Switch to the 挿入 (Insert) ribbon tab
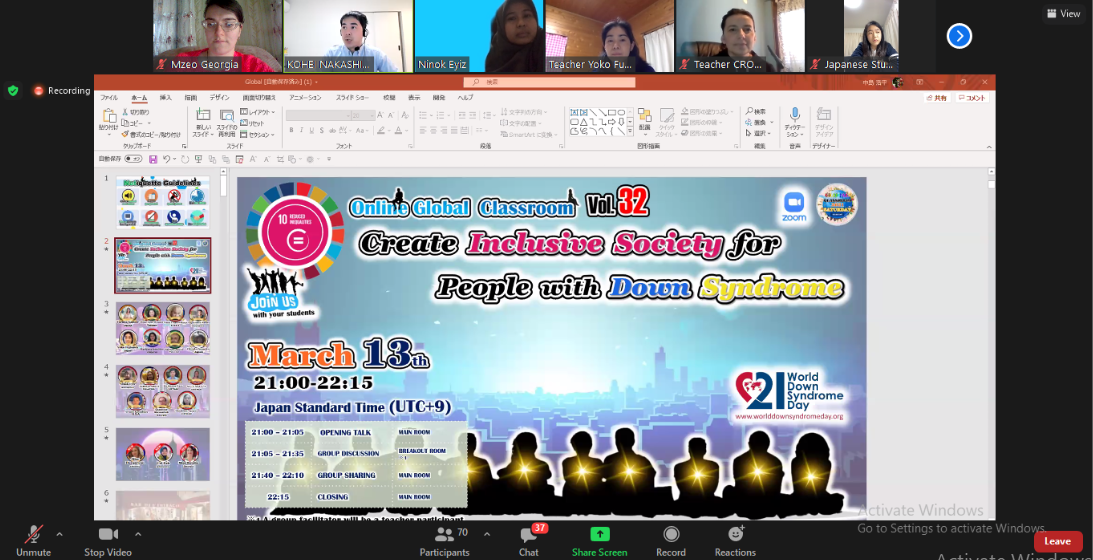Screen dimensions: 1093x560 [166, 98]
